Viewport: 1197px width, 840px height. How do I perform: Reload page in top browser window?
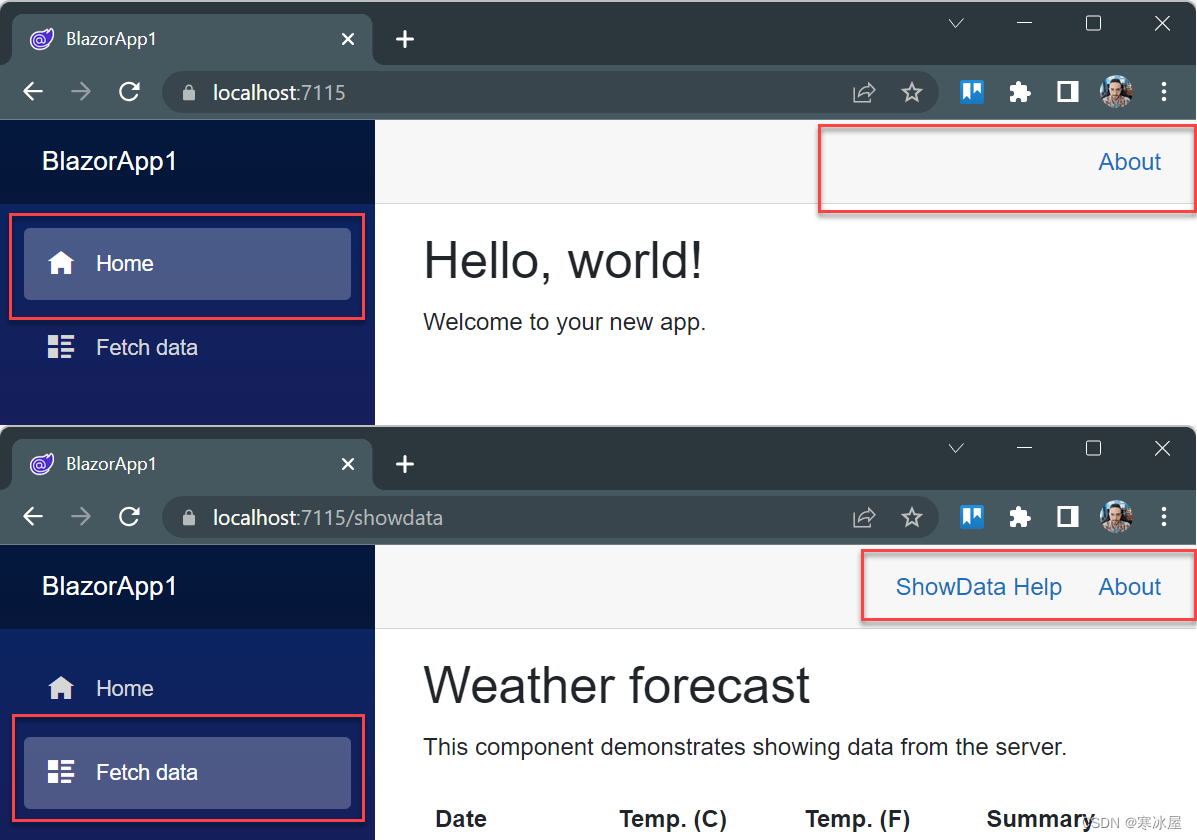129,92
